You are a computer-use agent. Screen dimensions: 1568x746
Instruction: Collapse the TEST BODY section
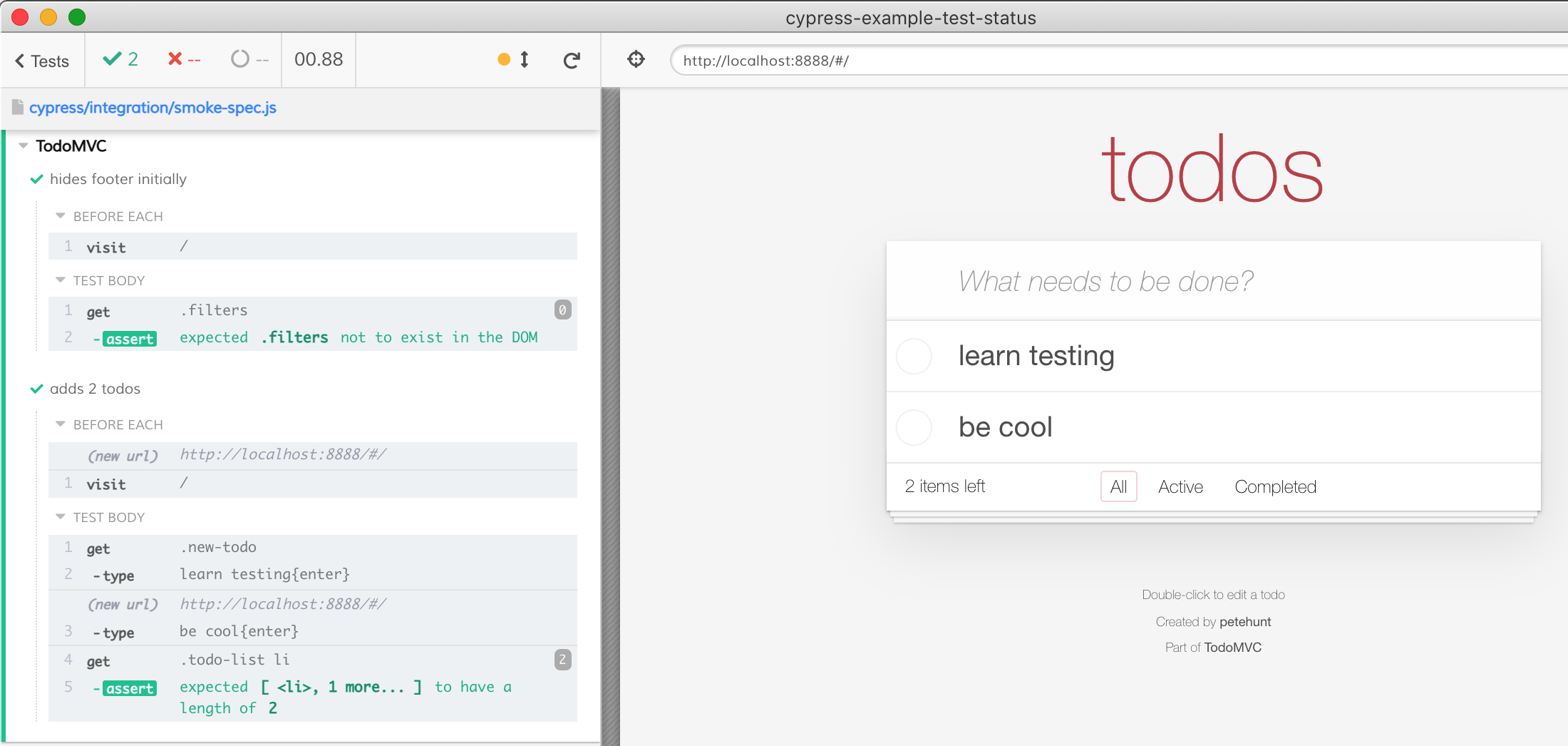point(60,280)
